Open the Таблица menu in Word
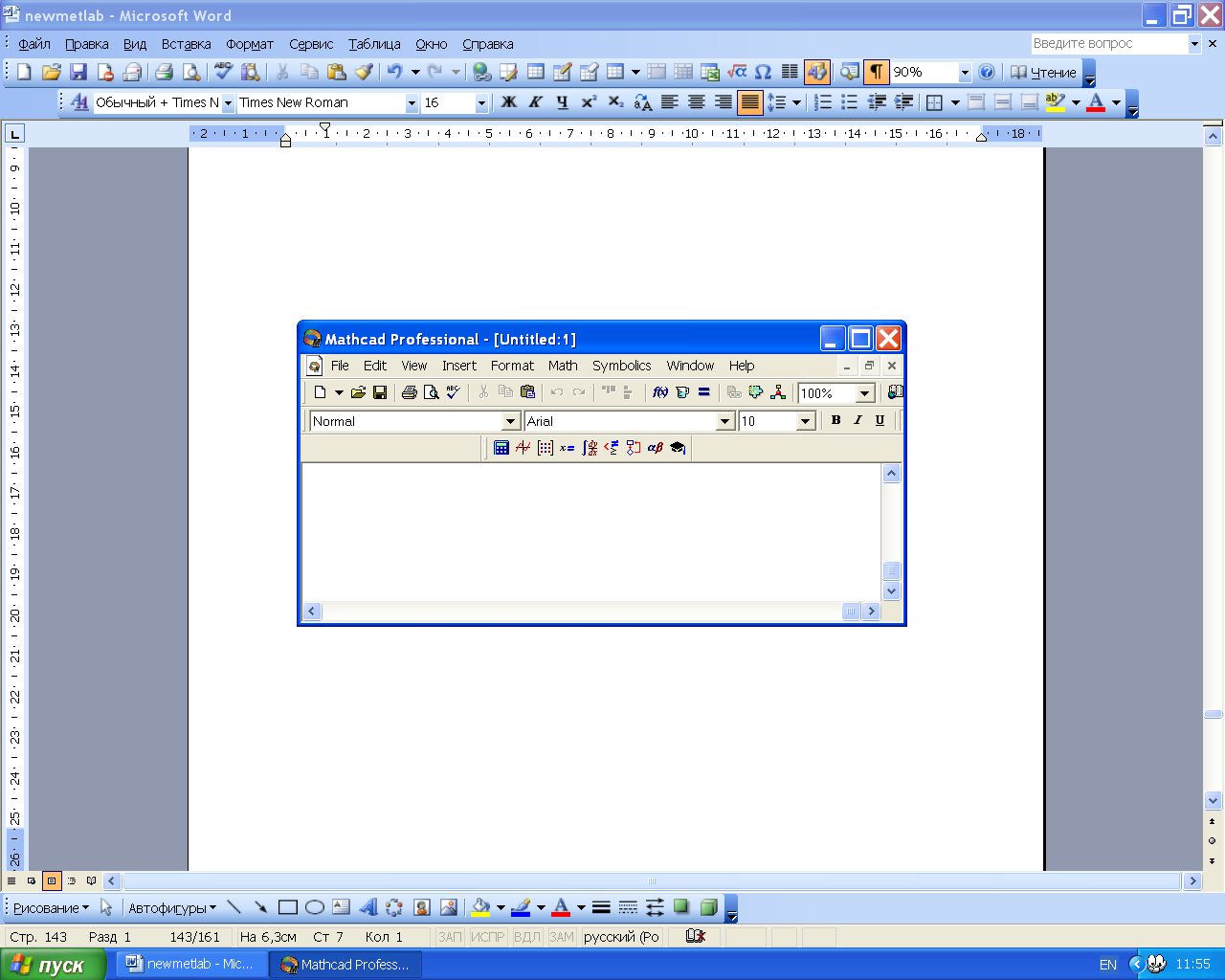The height and width of the screenshot is (980, 1225). click(374, 44)
